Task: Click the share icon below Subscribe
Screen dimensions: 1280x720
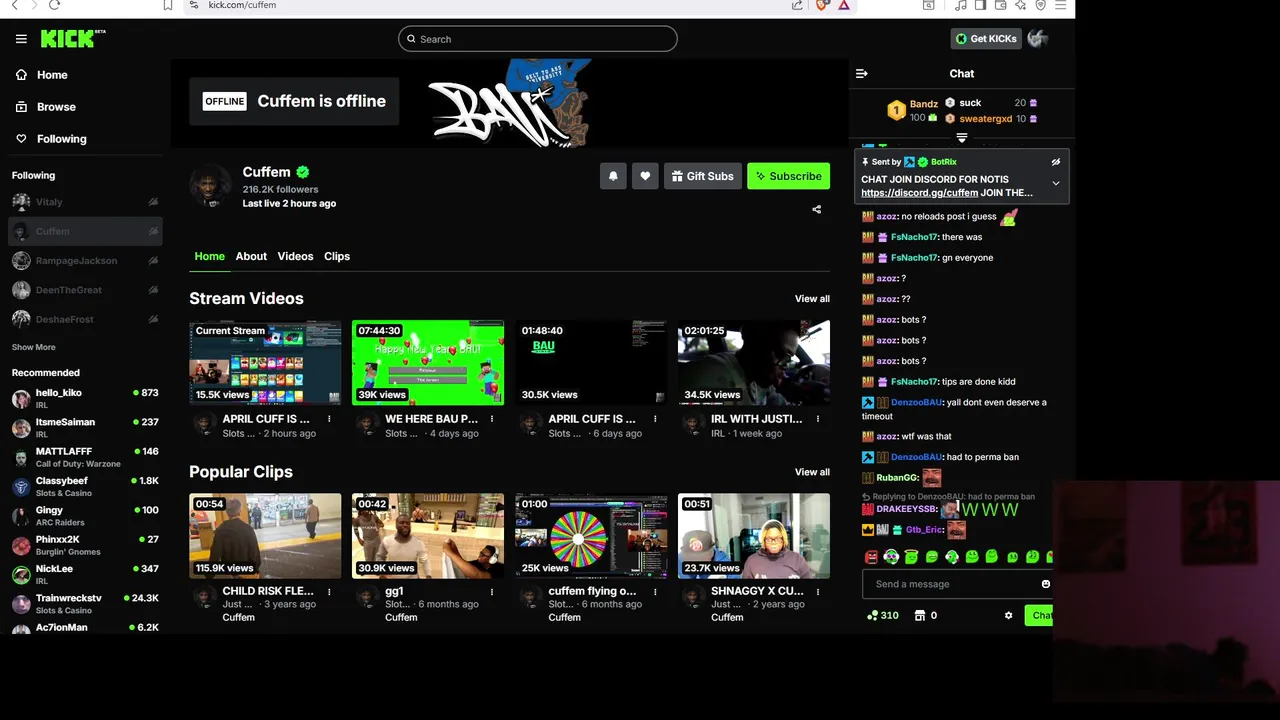Action: tap(816, 210)
